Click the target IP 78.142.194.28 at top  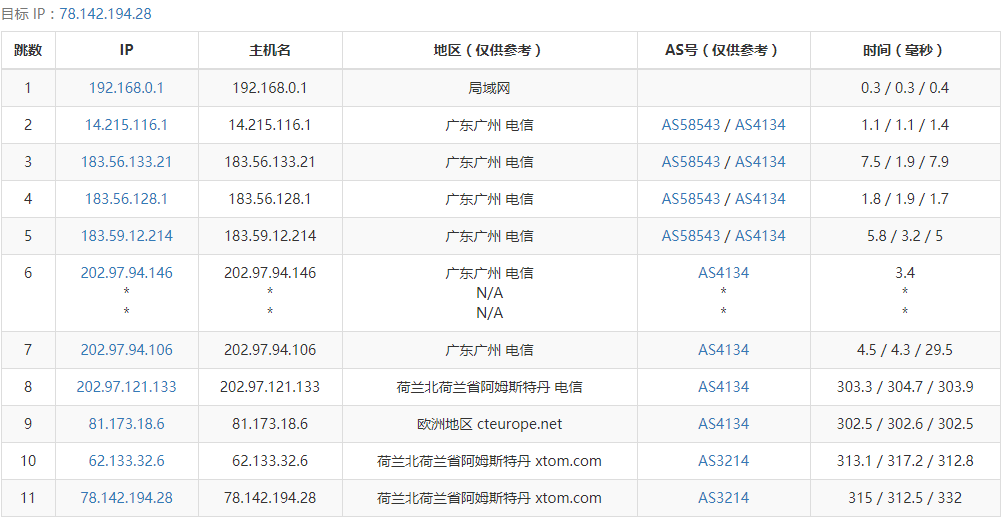click(x=106, y=14)
